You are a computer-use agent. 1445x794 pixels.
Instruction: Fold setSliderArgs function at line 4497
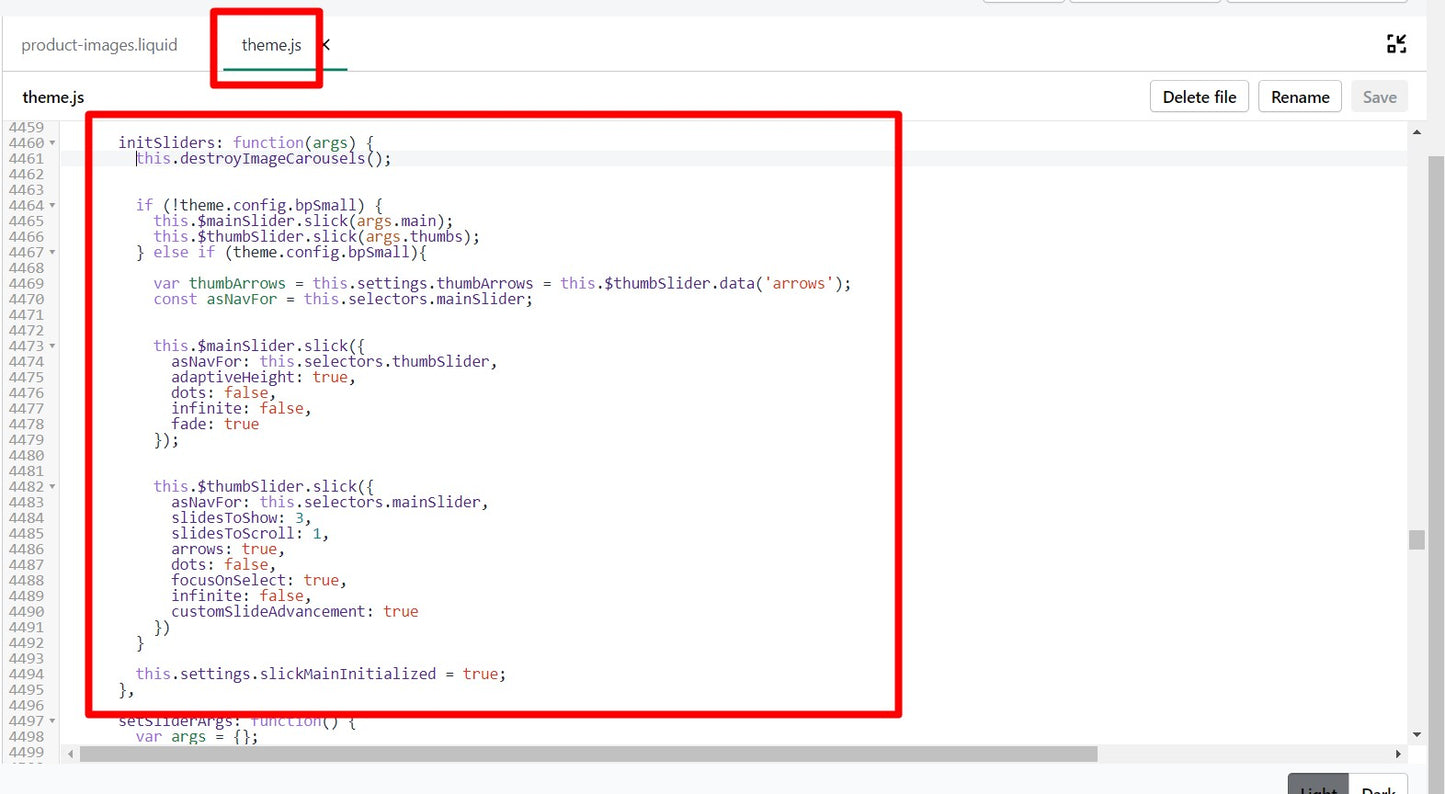click(52, 721)
